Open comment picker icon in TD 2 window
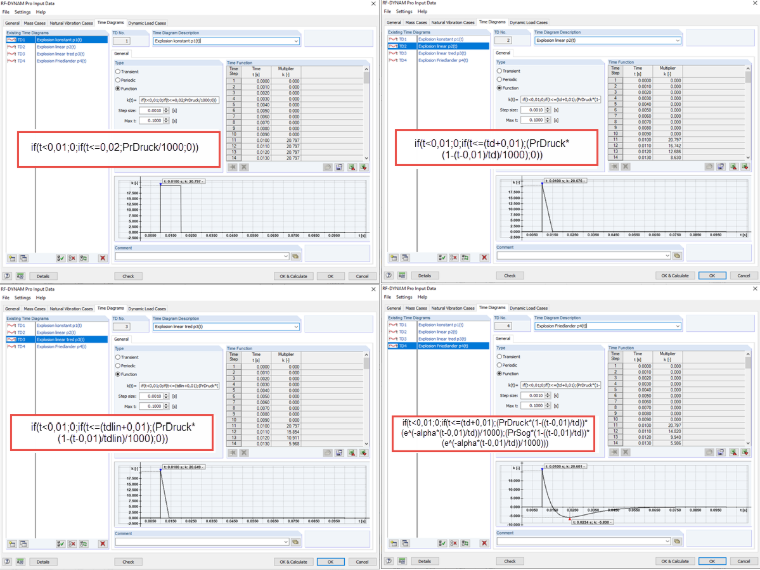Screen dimensions: 760x570 pyautogui.click(x=677, y=255)
